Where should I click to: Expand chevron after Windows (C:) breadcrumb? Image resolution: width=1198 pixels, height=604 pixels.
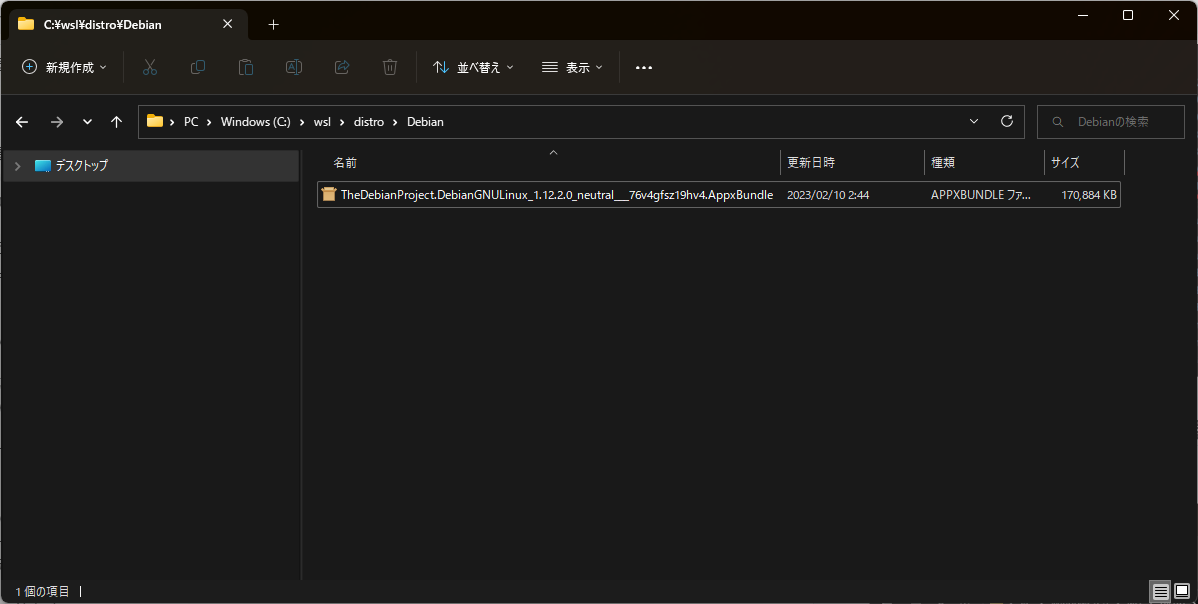point(303,122)
